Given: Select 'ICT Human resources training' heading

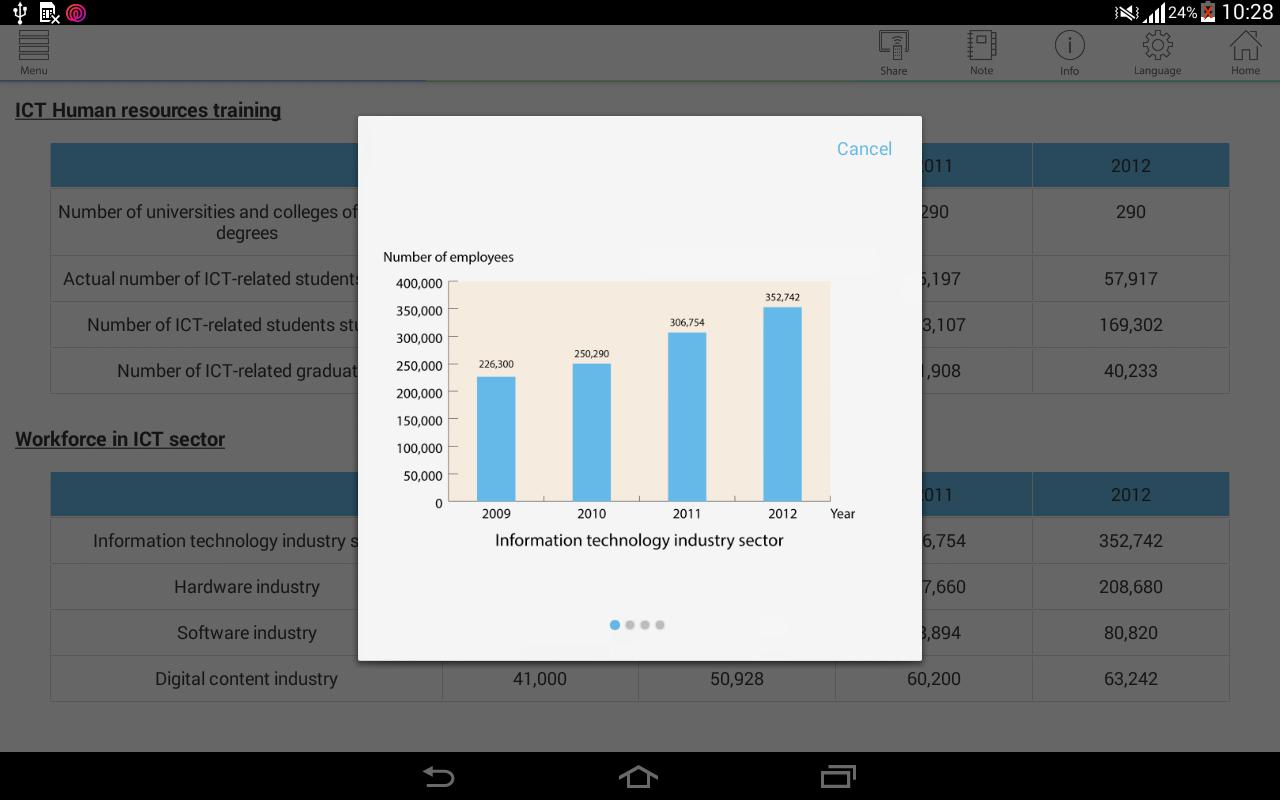Looking at the screenshot, I should coord(148,111).
